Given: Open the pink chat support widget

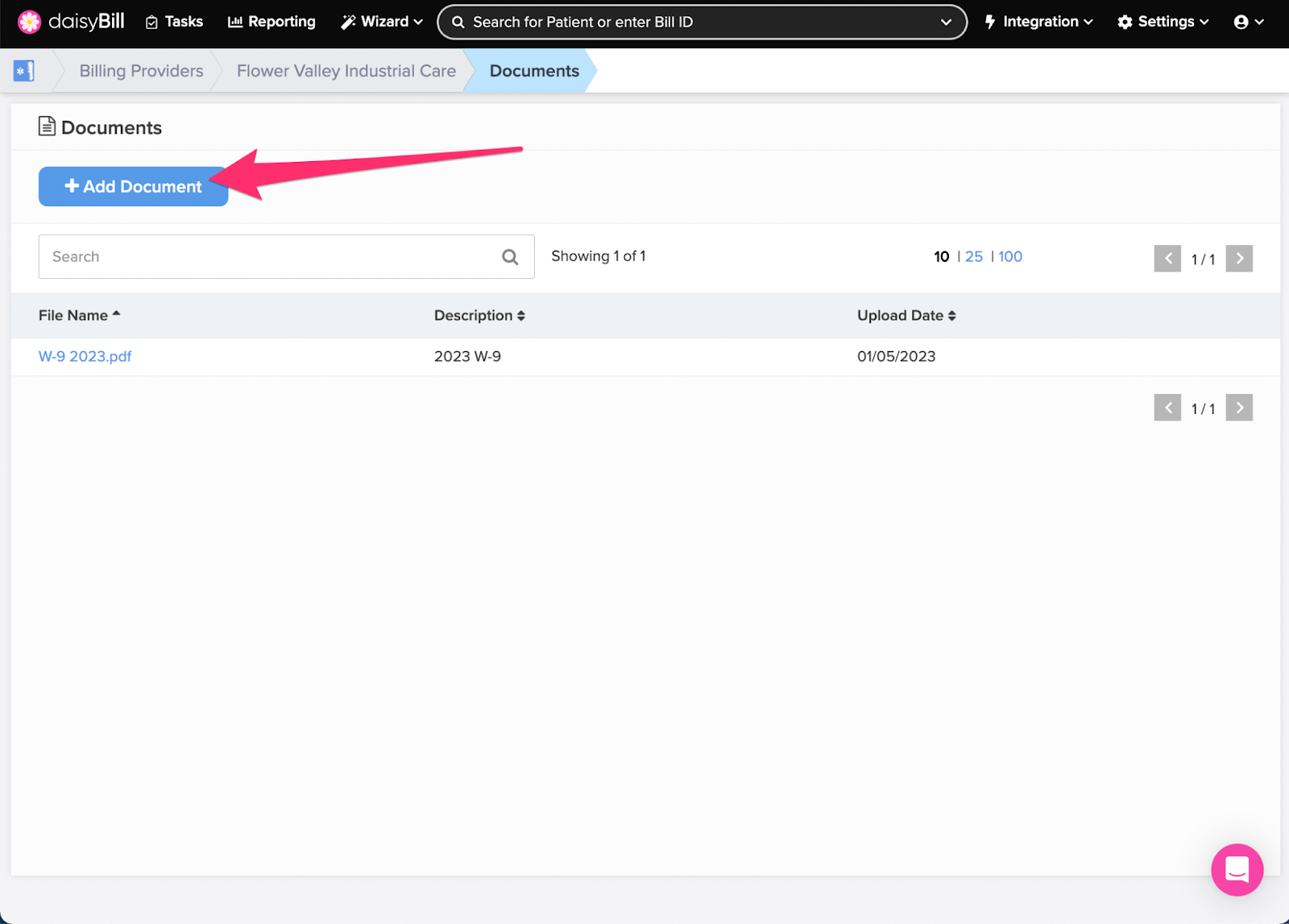Looking at the screenshot, I should click(1237, 870).
